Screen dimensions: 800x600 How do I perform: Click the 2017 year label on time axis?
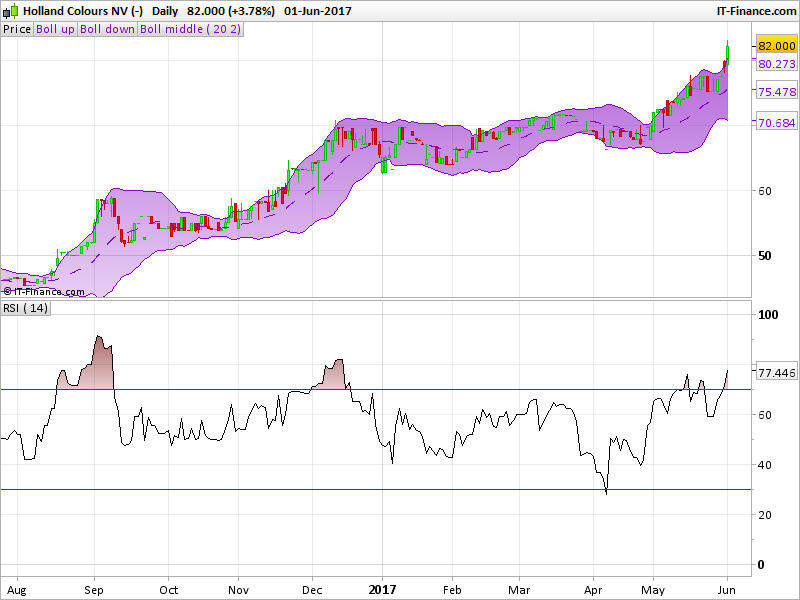tap(382, 590)
